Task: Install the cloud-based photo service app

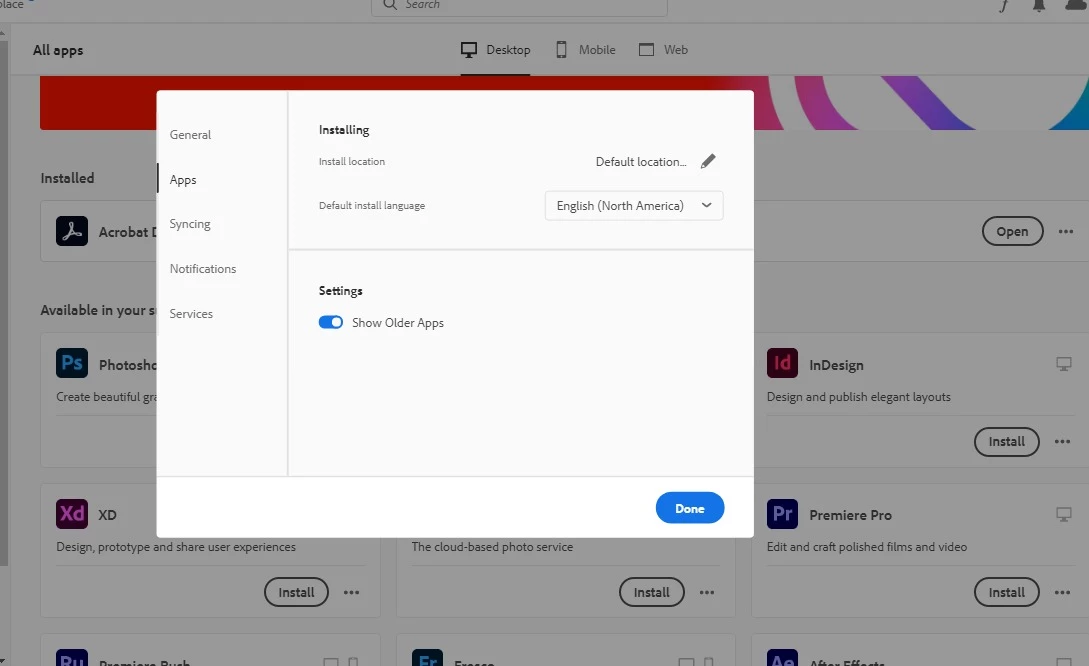Action: point(651,592)
